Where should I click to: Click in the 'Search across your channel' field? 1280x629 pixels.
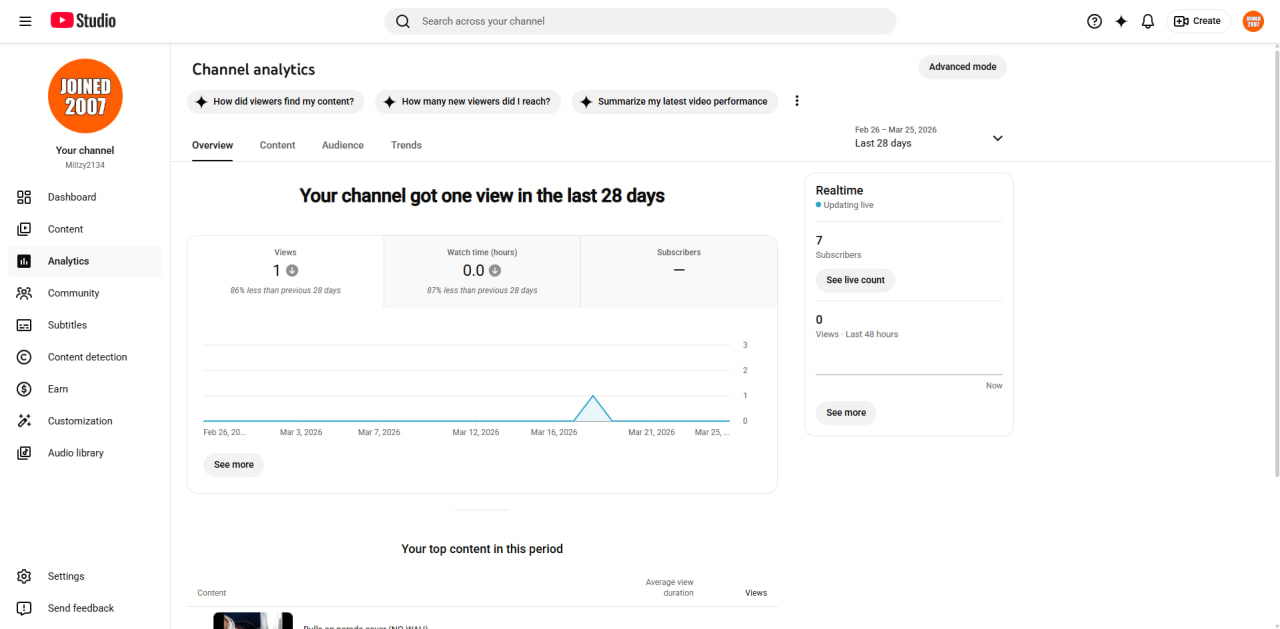click(640, 21)
